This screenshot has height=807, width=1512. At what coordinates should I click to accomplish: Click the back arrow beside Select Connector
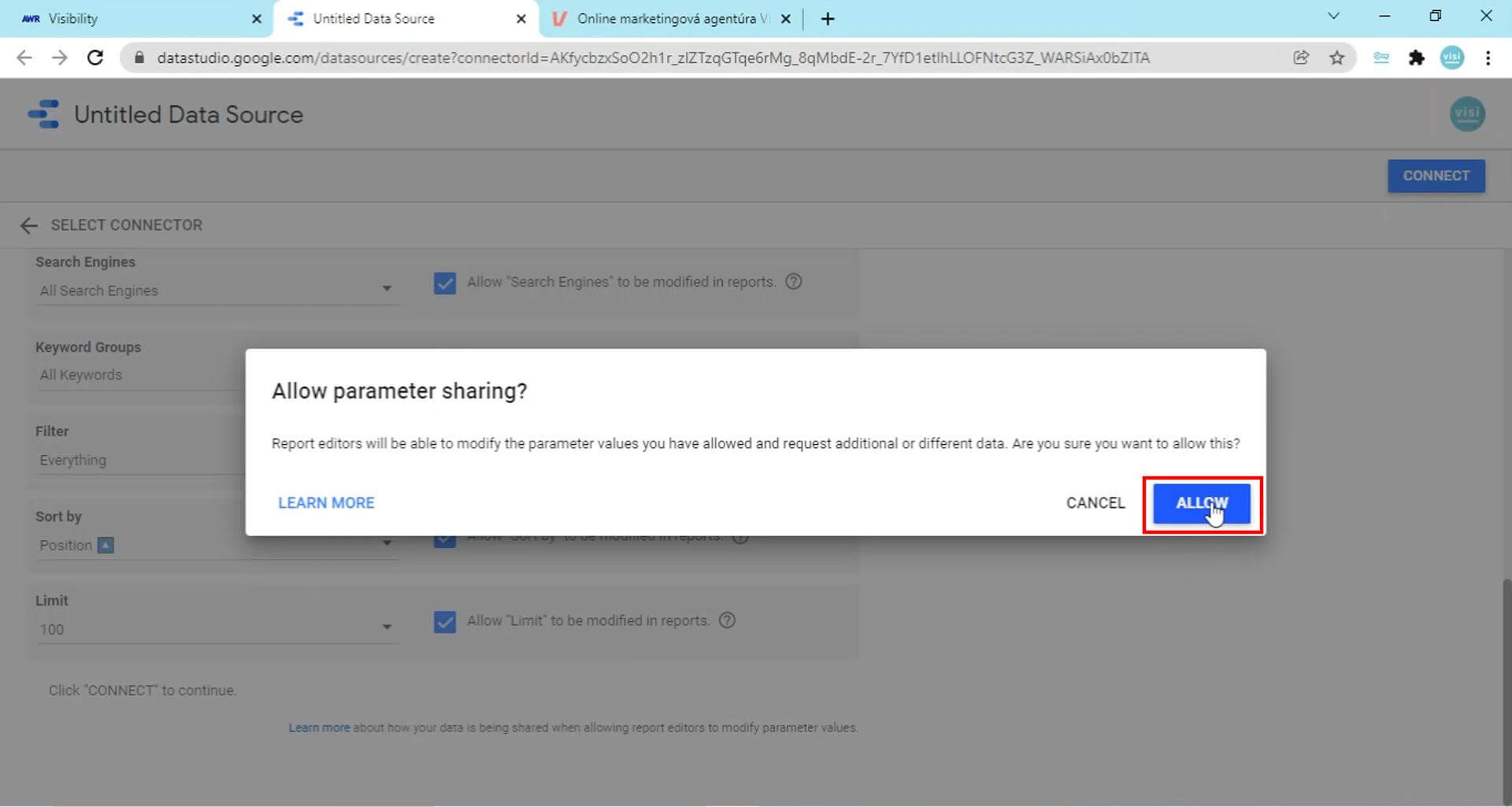click(28, 226)
